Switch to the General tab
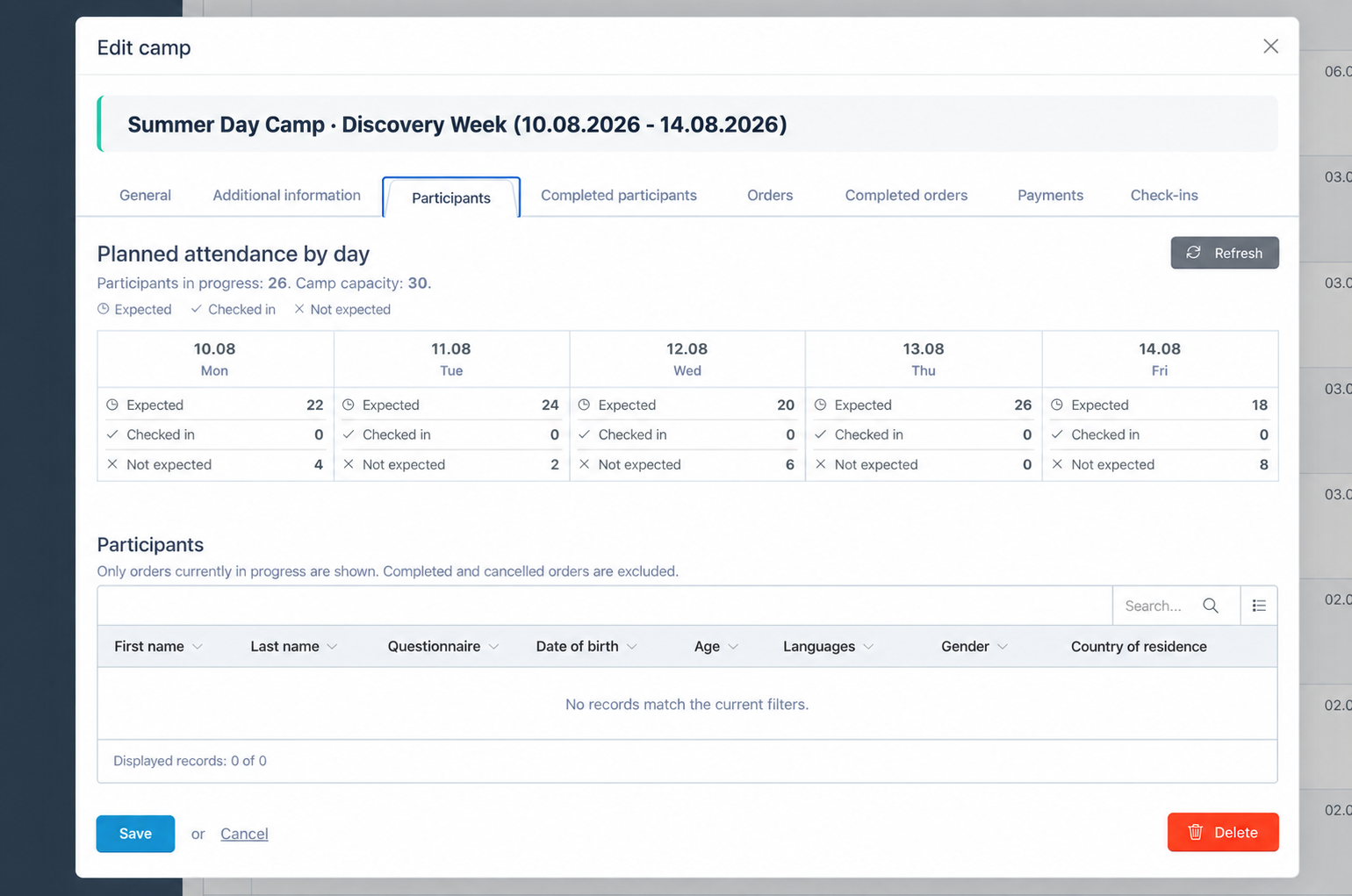1352x896 pixels. click(x=146, y=195)
